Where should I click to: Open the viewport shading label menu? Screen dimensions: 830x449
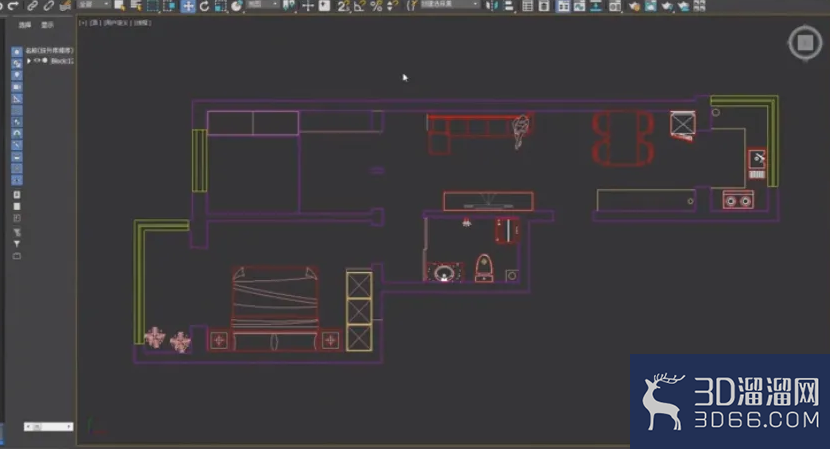click(x=142, y=23)
